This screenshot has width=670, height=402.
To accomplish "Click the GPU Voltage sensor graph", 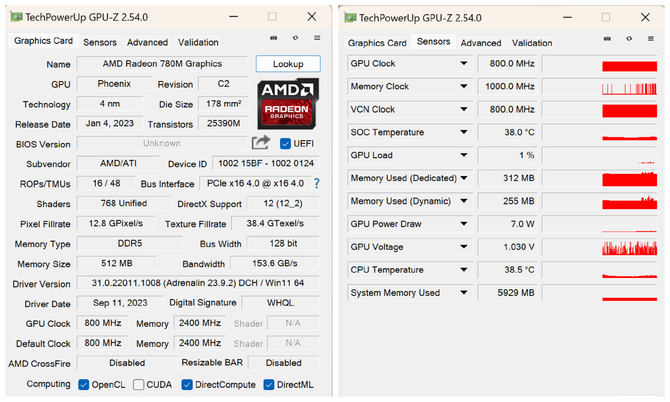I will tap(599, 247).
